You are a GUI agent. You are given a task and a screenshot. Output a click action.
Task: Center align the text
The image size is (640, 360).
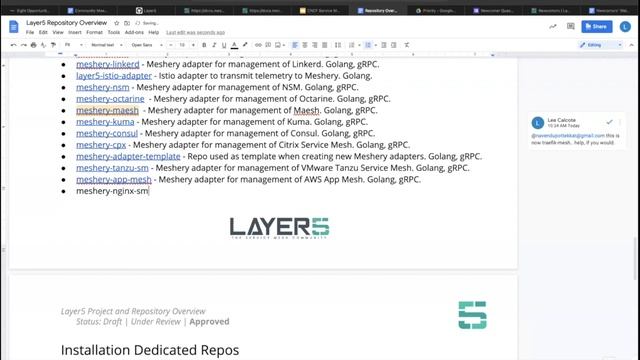305,45
